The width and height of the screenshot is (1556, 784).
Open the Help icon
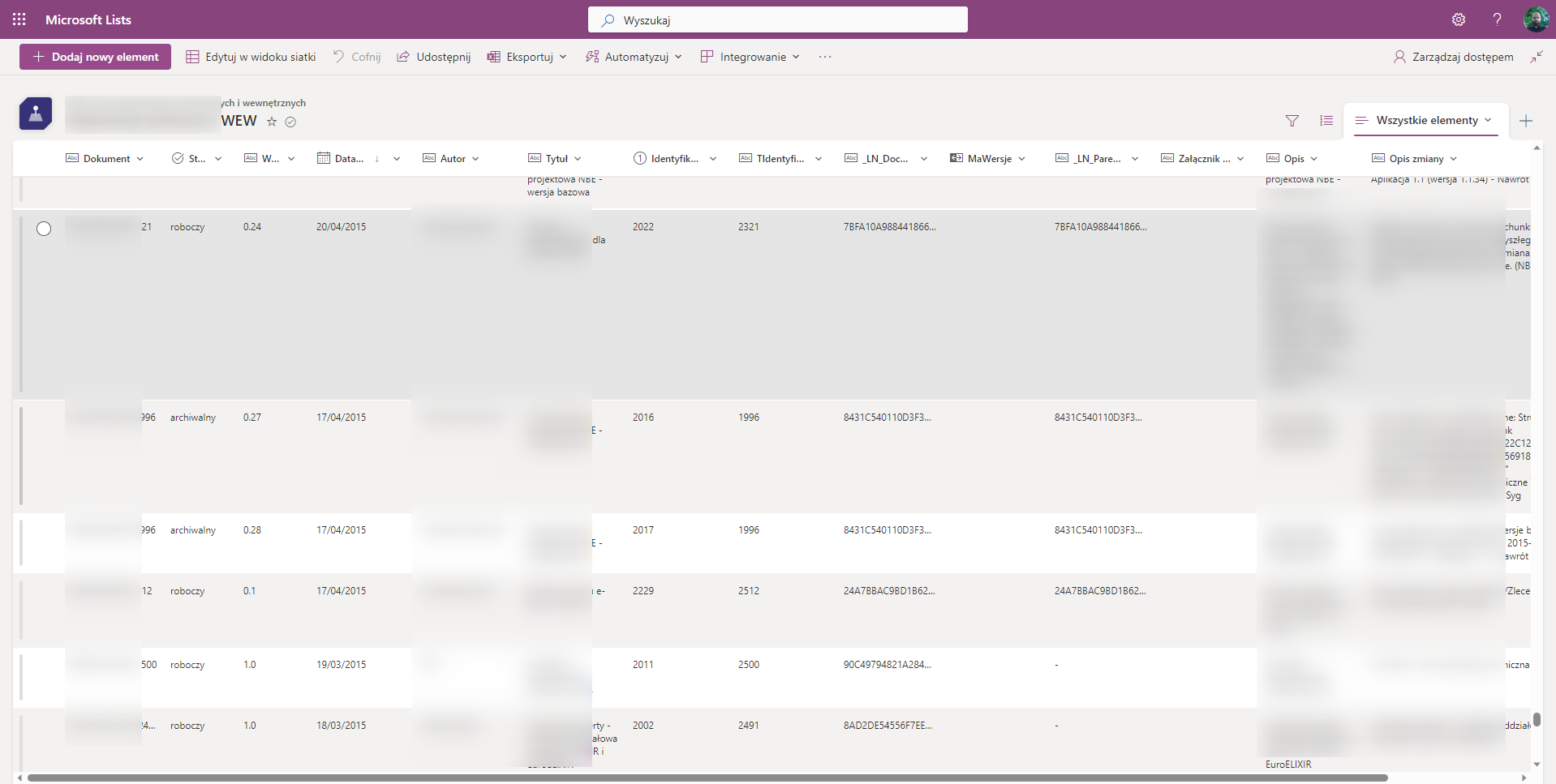coord(1498,19)
